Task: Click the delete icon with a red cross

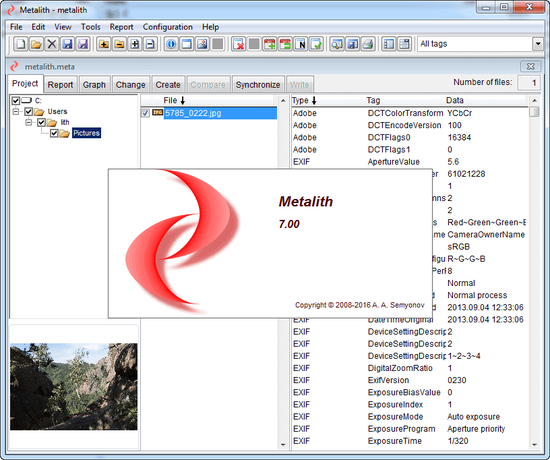Action: [x=239, y=44]
